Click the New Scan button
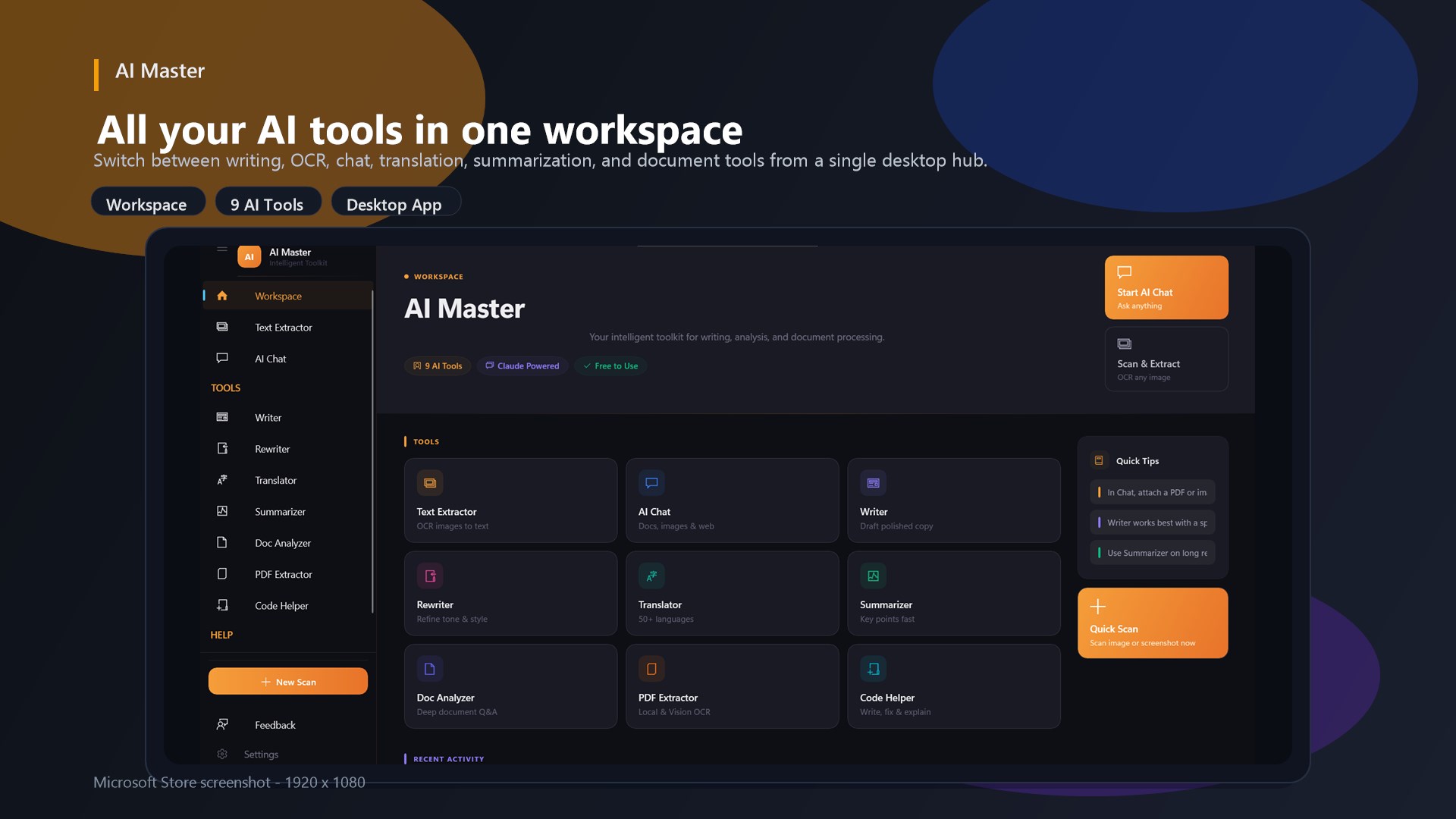Screen dimensions: 1456x819 click(x=288, y=681)
